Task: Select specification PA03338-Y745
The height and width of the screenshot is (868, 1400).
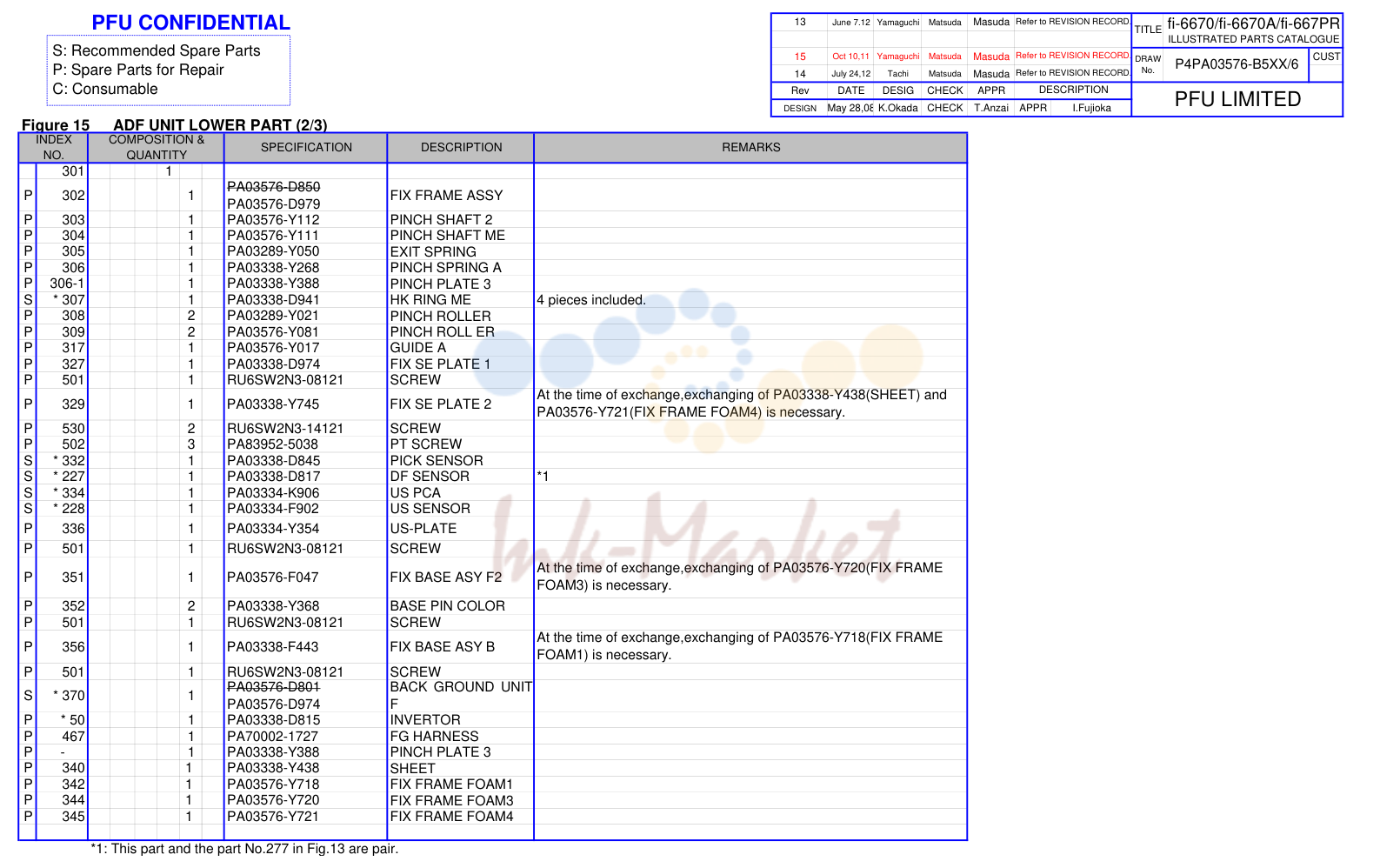Action: (x=273, y=404)
